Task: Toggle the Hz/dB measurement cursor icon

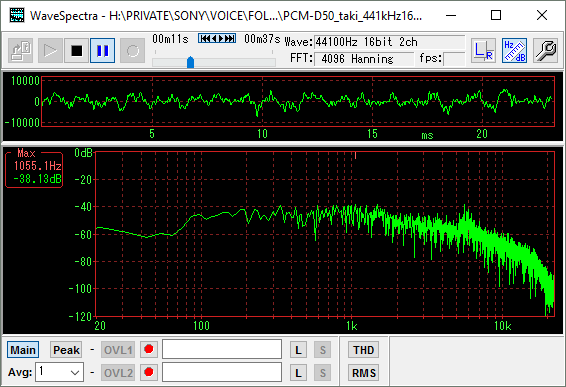Action: pos(514,51)
